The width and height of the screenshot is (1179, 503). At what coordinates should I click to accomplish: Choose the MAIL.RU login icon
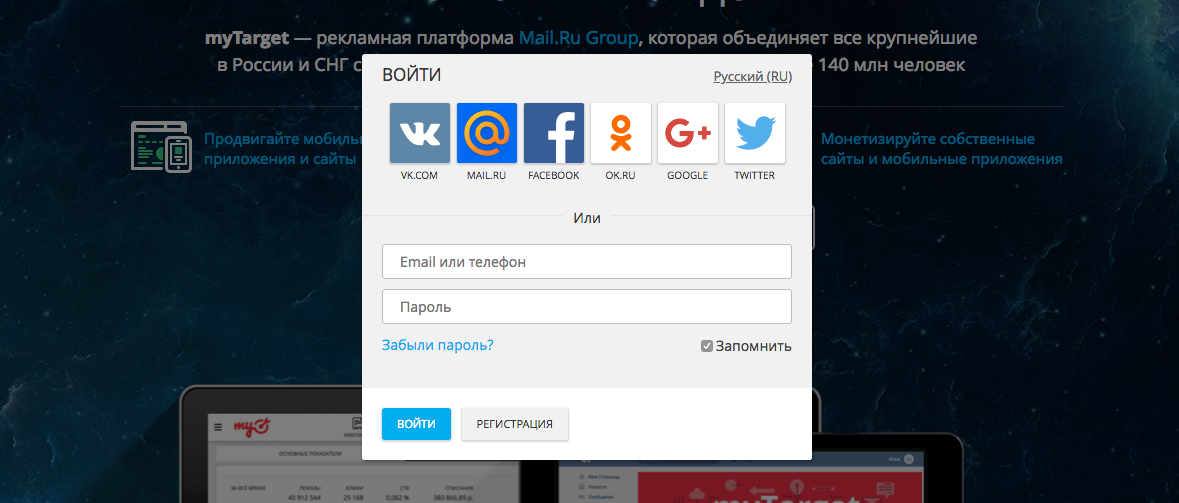(x=486, y=133)
